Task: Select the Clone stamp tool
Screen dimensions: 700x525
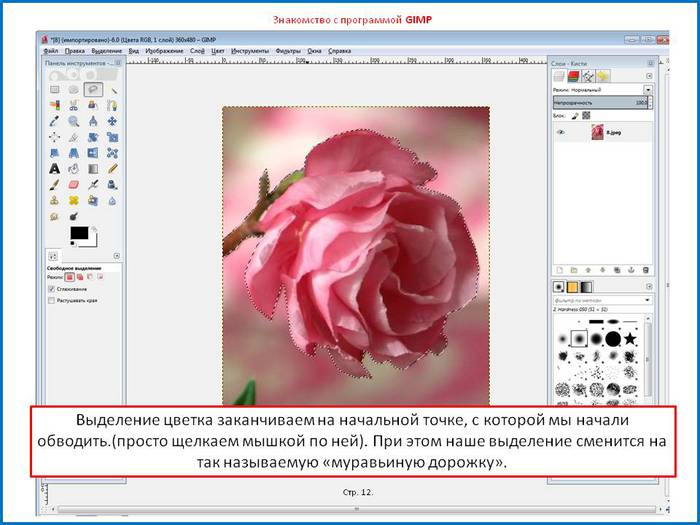Action: click(54, 200)
